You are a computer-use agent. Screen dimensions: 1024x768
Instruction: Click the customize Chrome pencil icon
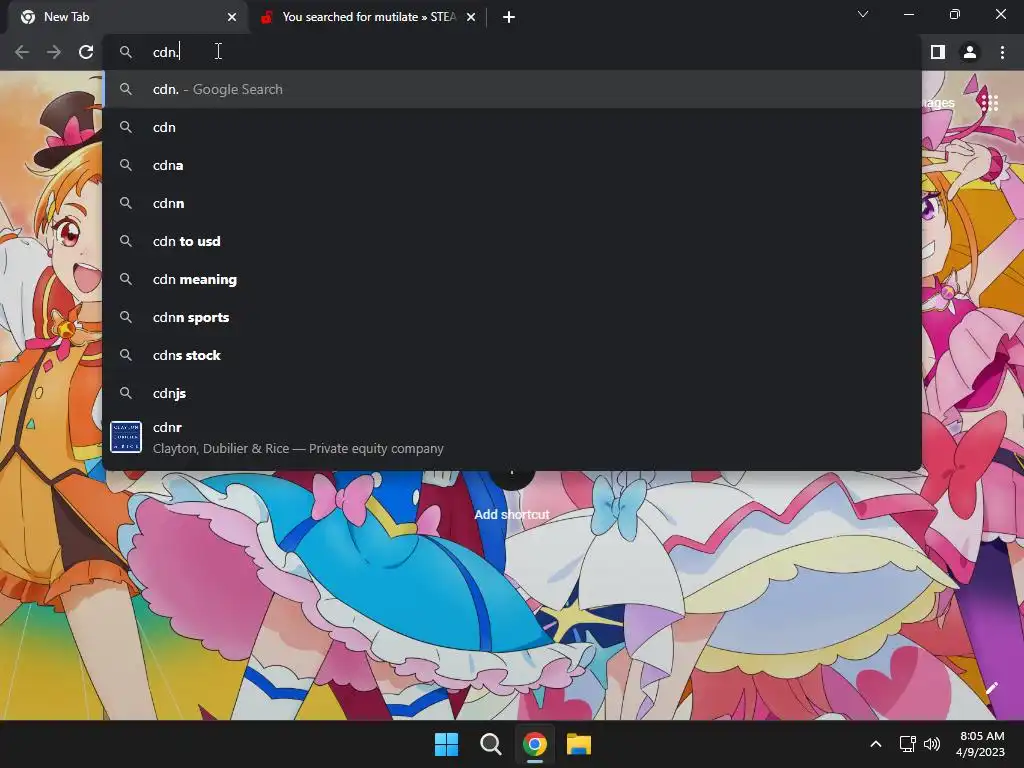click(991, 688)
